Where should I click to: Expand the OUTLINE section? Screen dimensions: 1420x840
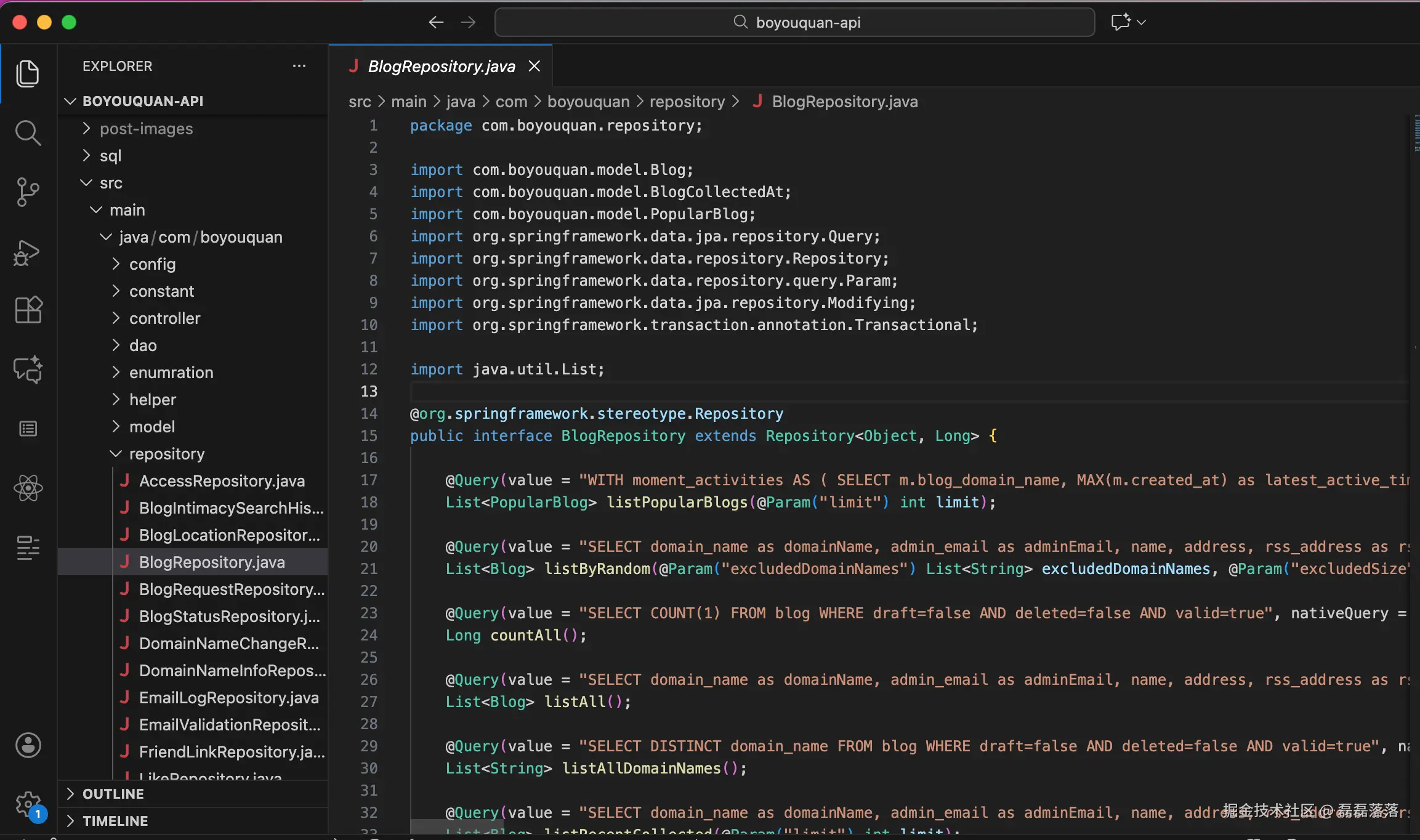[x=113, y=794]
